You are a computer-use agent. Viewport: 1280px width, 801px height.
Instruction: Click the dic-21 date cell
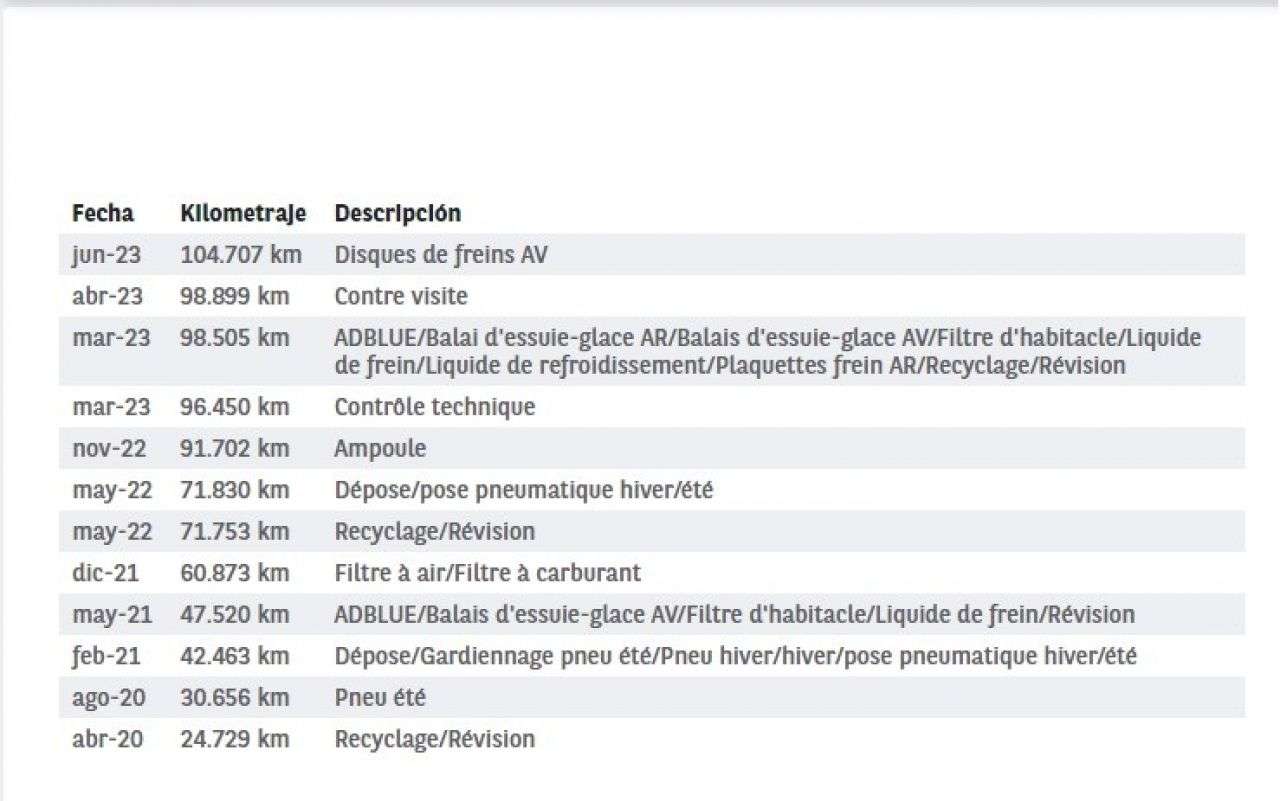tap(105, 573)
